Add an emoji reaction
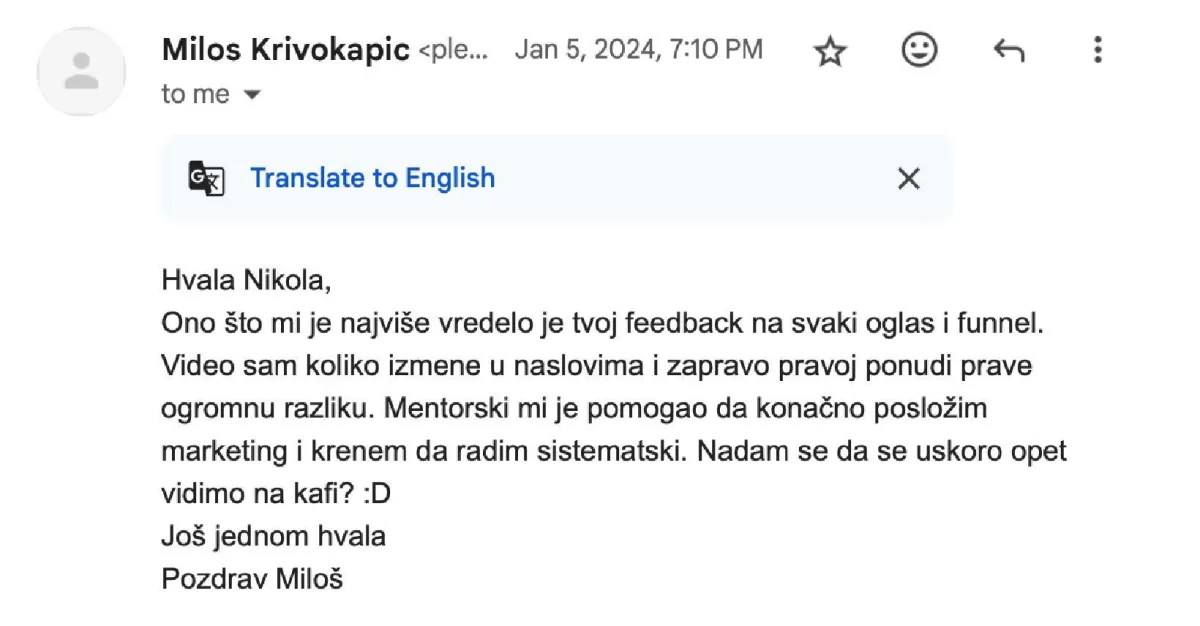 (919, 50)
